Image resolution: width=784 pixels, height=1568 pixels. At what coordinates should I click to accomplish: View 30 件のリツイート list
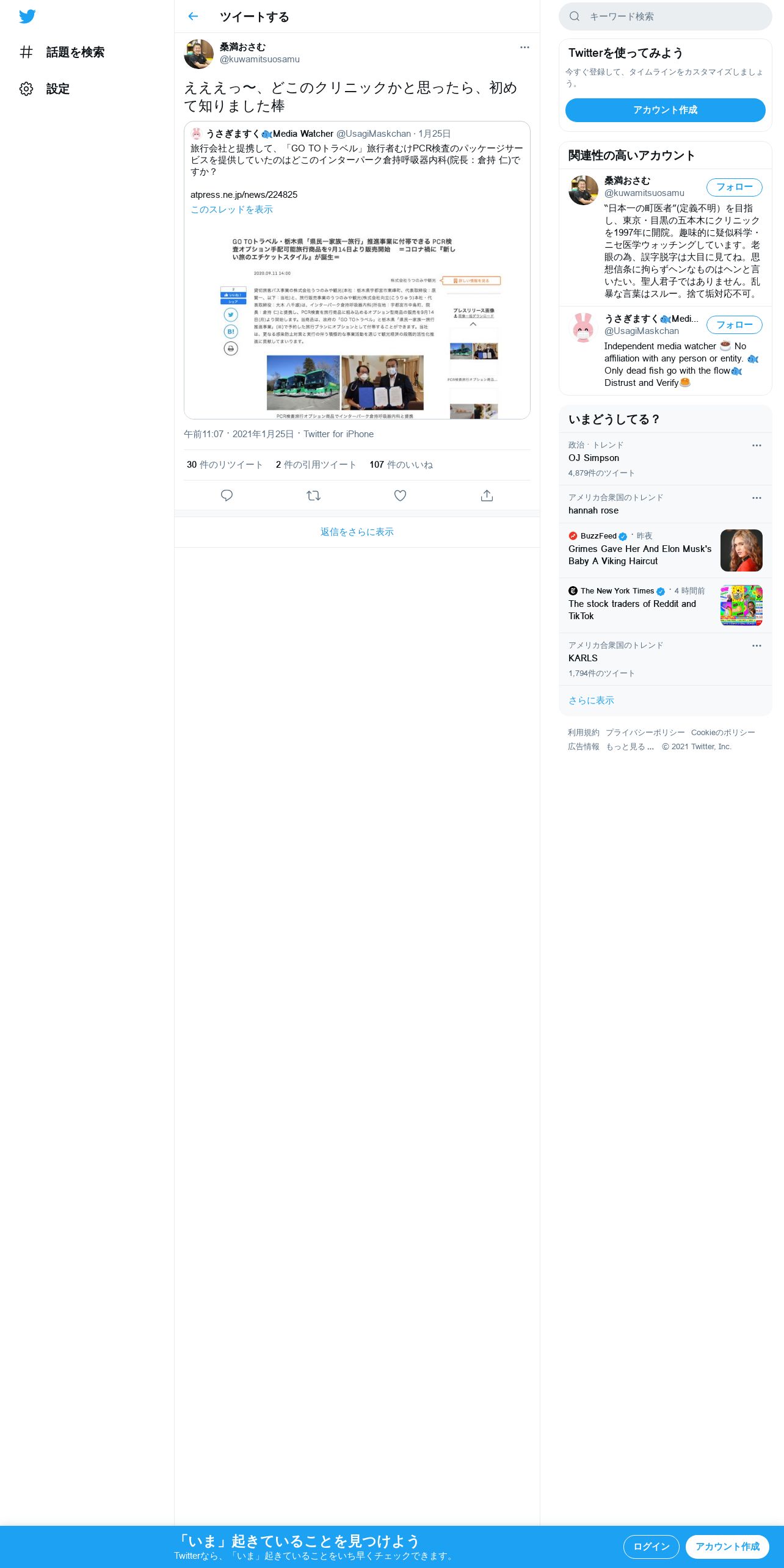(x=225, y=465)
